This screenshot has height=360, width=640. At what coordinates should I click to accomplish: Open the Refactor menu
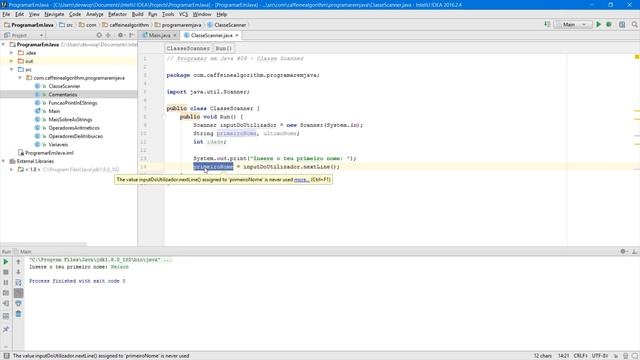pos(117,14)
